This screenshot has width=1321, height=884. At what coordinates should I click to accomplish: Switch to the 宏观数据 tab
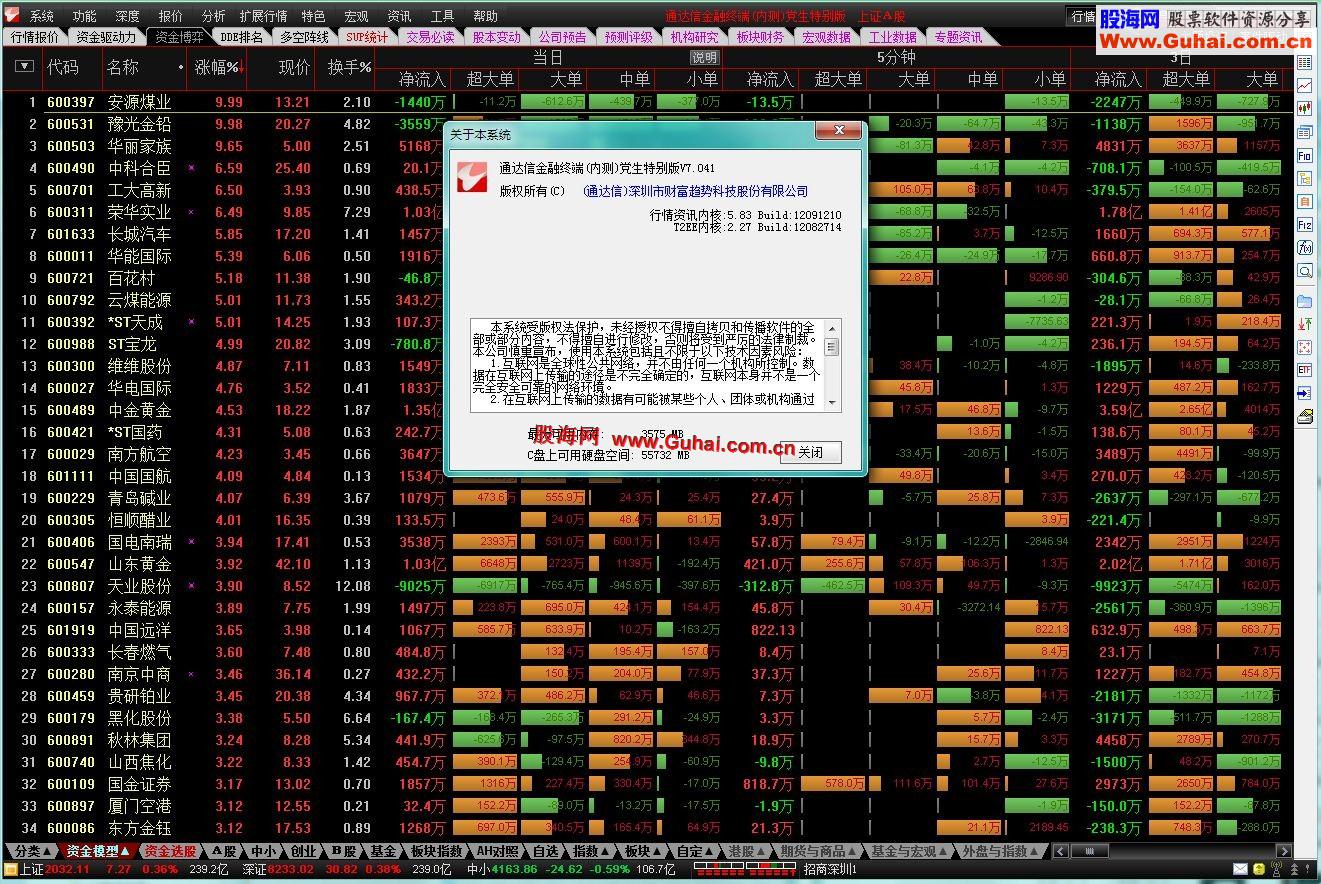[x=826, y=37]
